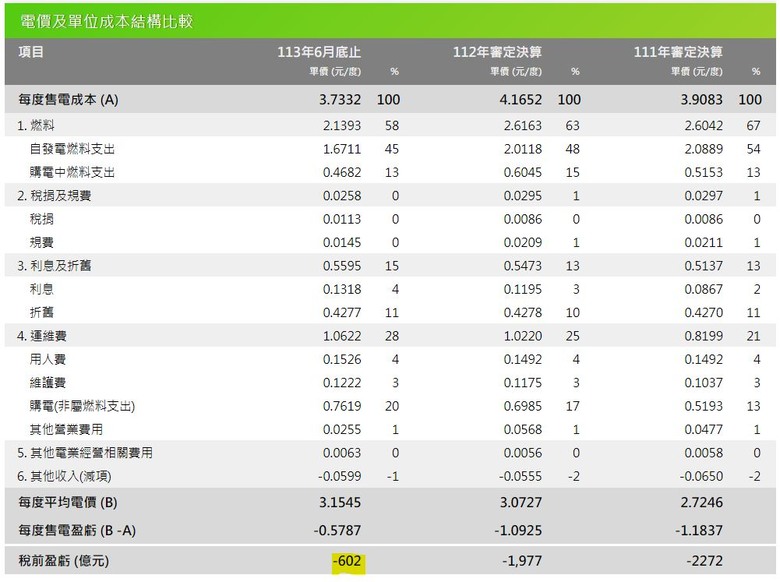This screenshot has width=780, height=582.
Task: Select the row label 購電(非屬燃料支出)
Action: (x=82, y=406)
